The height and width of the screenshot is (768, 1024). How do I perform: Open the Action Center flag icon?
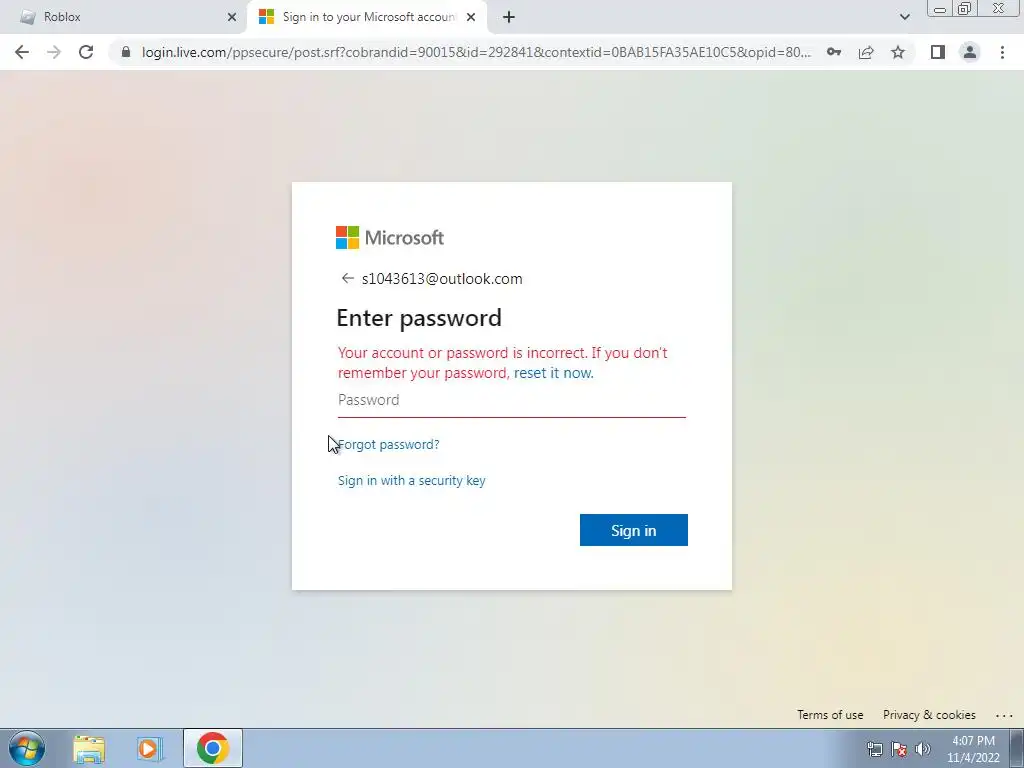(899, 749)
